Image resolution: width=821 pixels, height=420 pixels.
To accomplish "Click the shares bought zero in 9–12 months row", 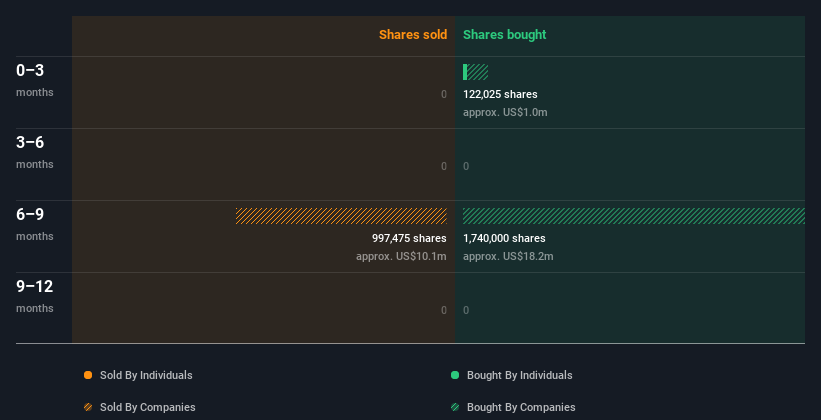I will (466, 310).
